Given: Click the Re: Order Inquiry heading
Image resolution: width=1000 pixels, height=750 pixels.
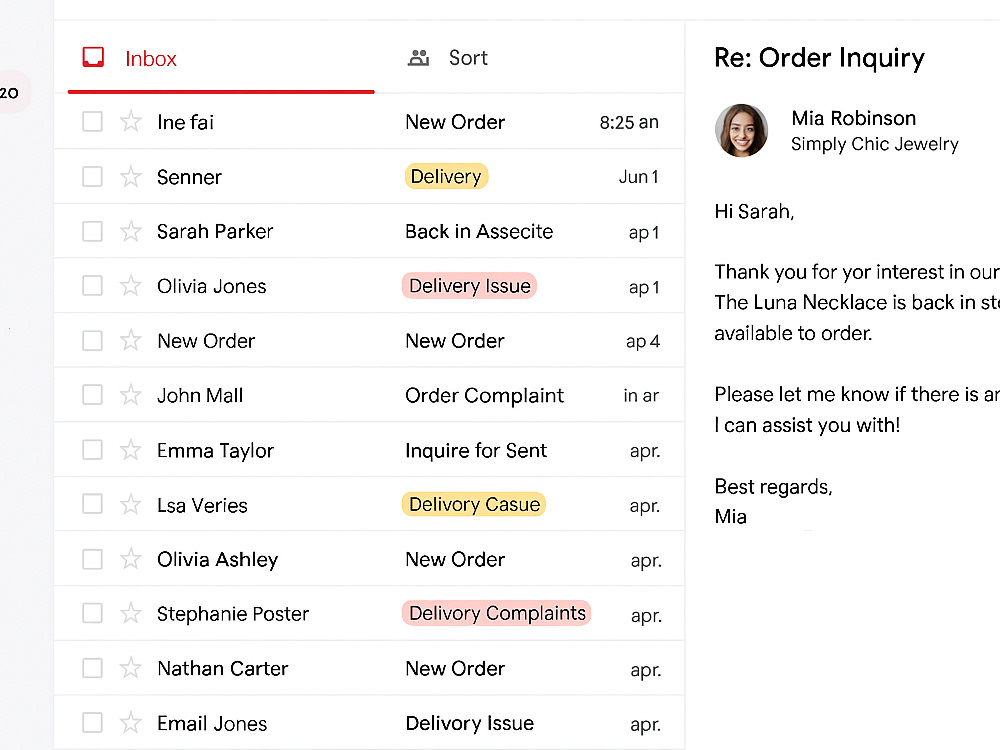Looking at the screenshot, I should 819,58.
